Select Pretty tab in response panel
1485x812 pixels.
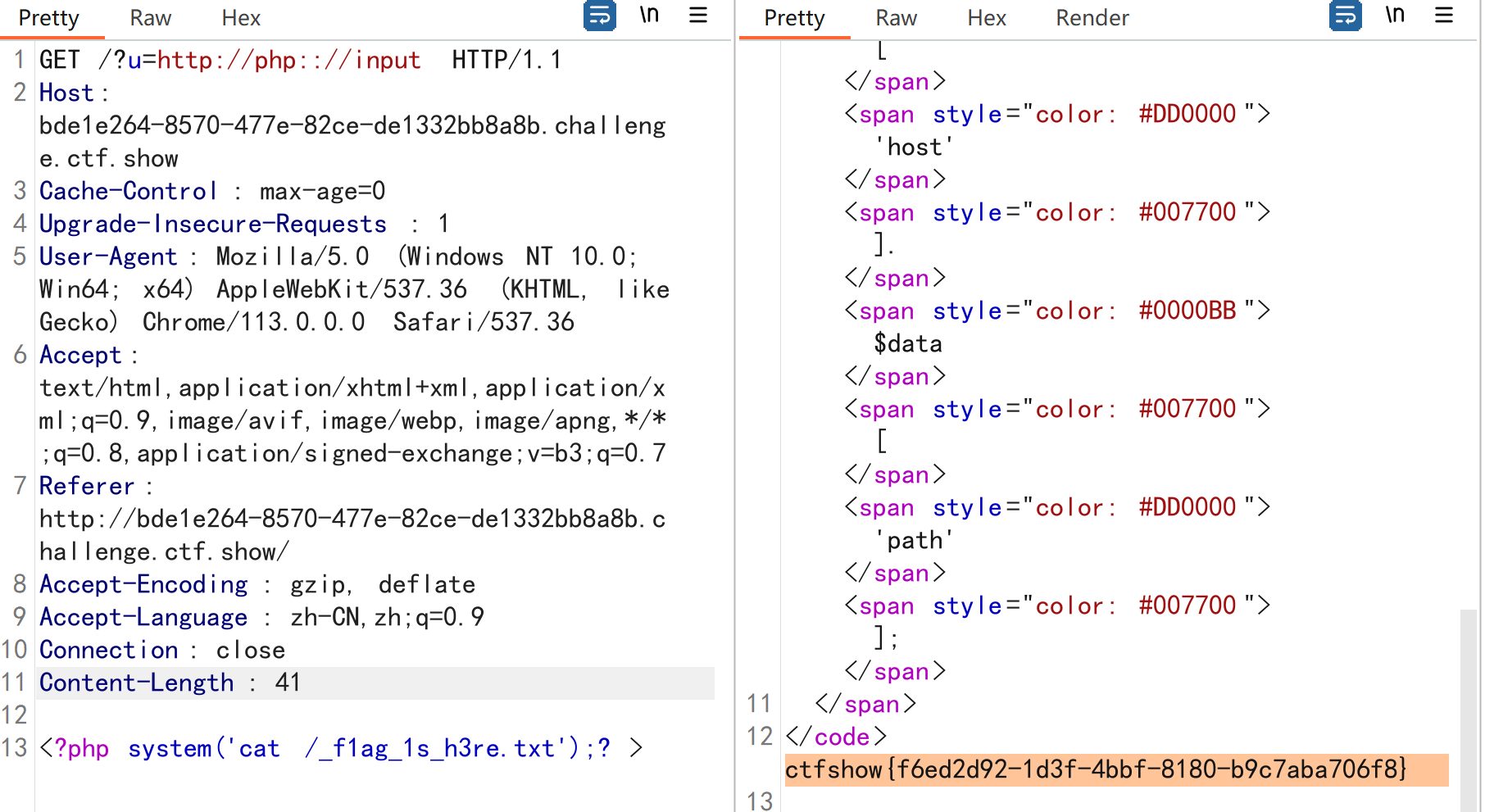point(795,18)
